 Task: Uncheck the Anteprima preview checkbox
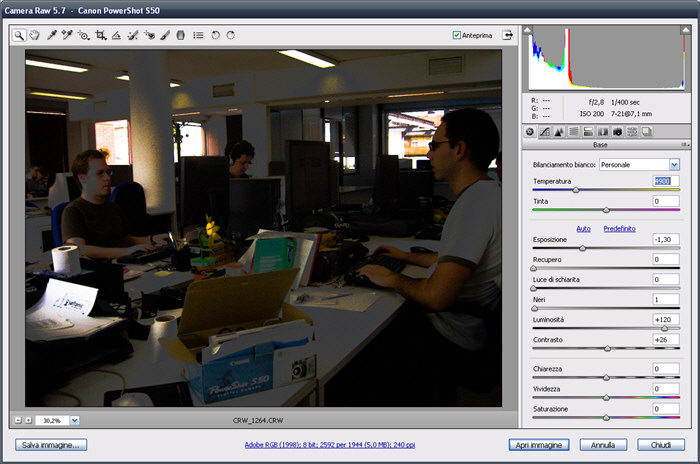pyautogui.click(x=456, y=35)
